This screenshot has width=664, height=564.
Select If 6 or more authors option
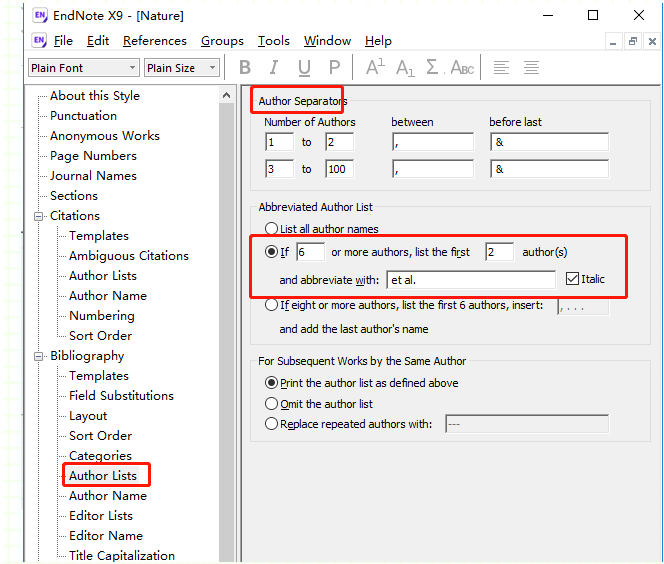[271, 252]
